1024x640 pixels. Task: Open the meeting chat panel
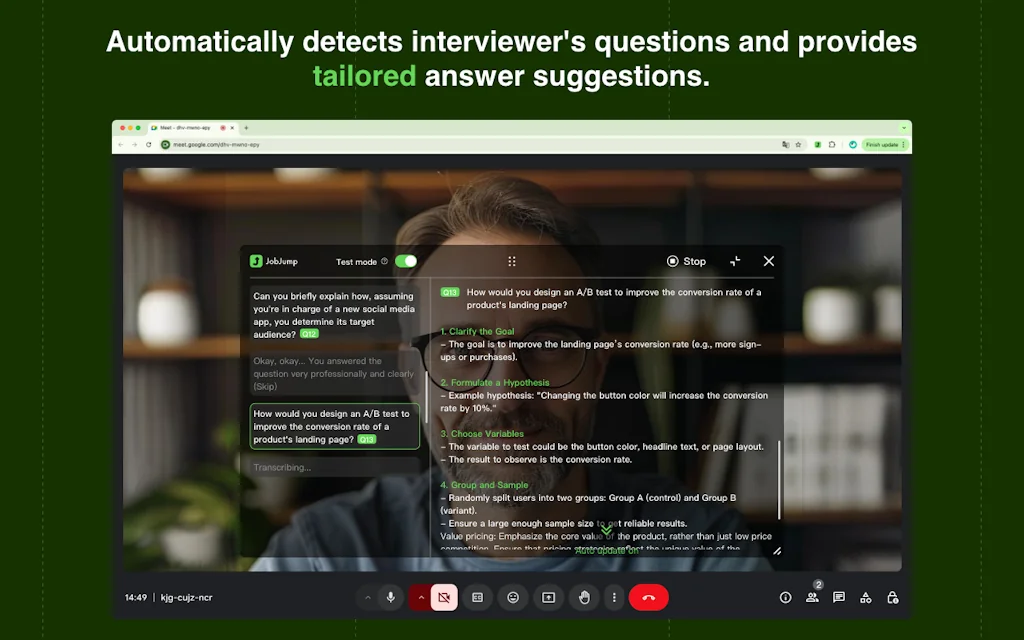pos(839,597)
